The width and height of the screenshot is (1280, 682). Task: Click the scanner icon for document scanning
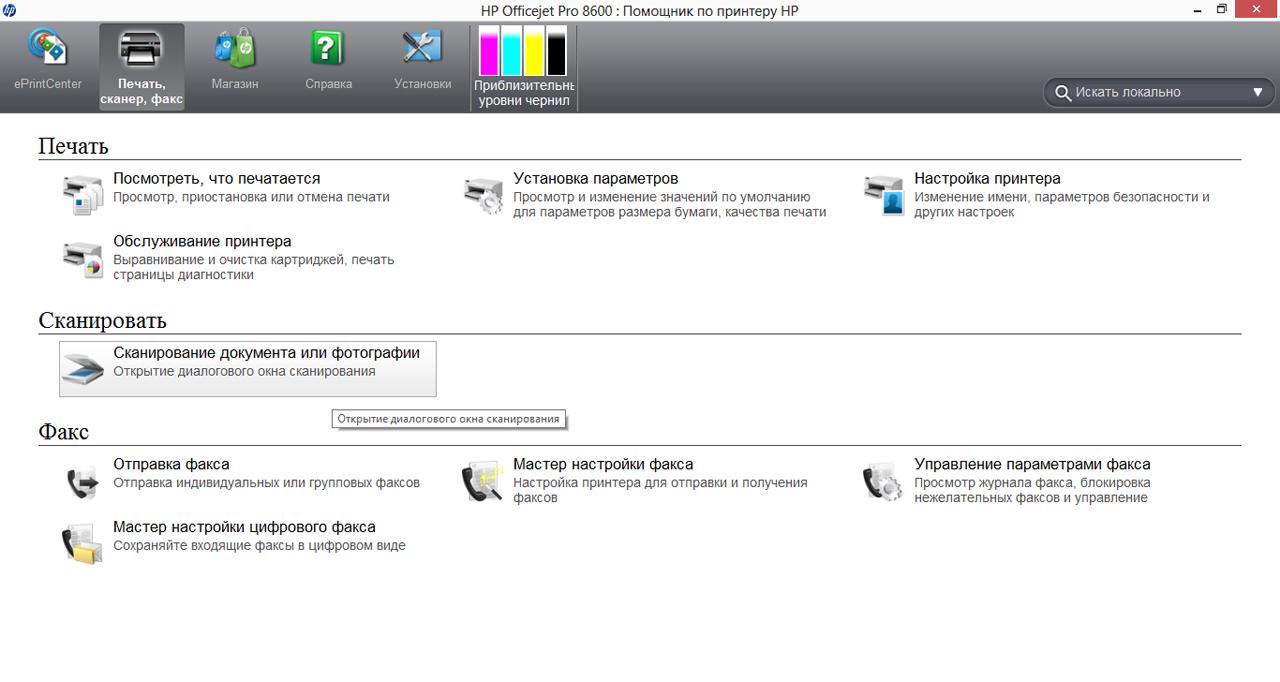(82, 369)
